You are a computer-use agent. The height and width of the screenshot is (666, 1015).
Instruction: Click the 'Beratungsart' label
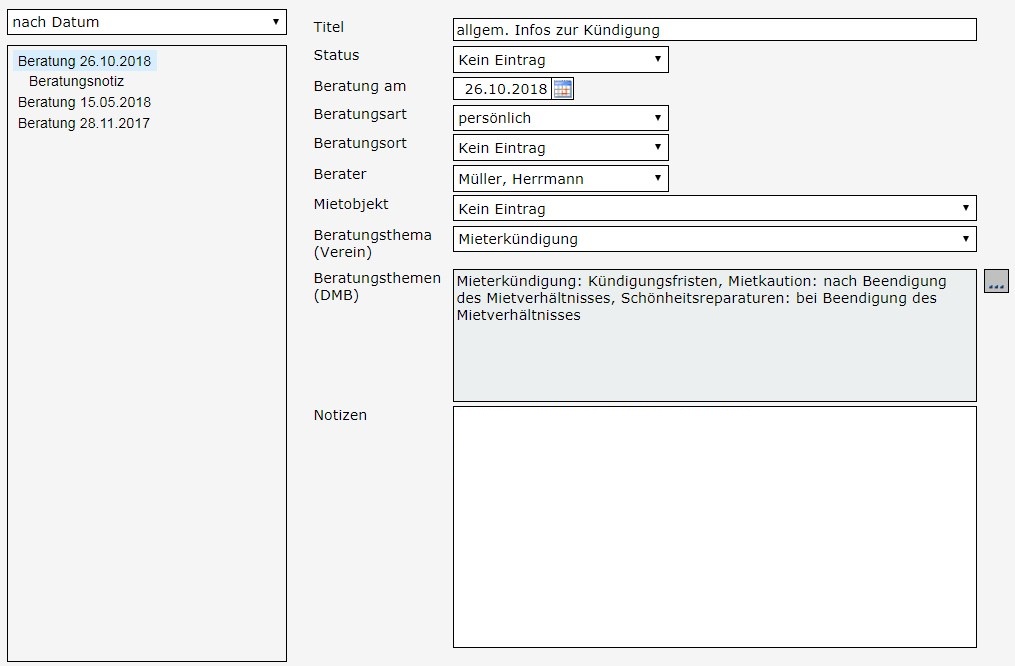click(x=360, y=114)
